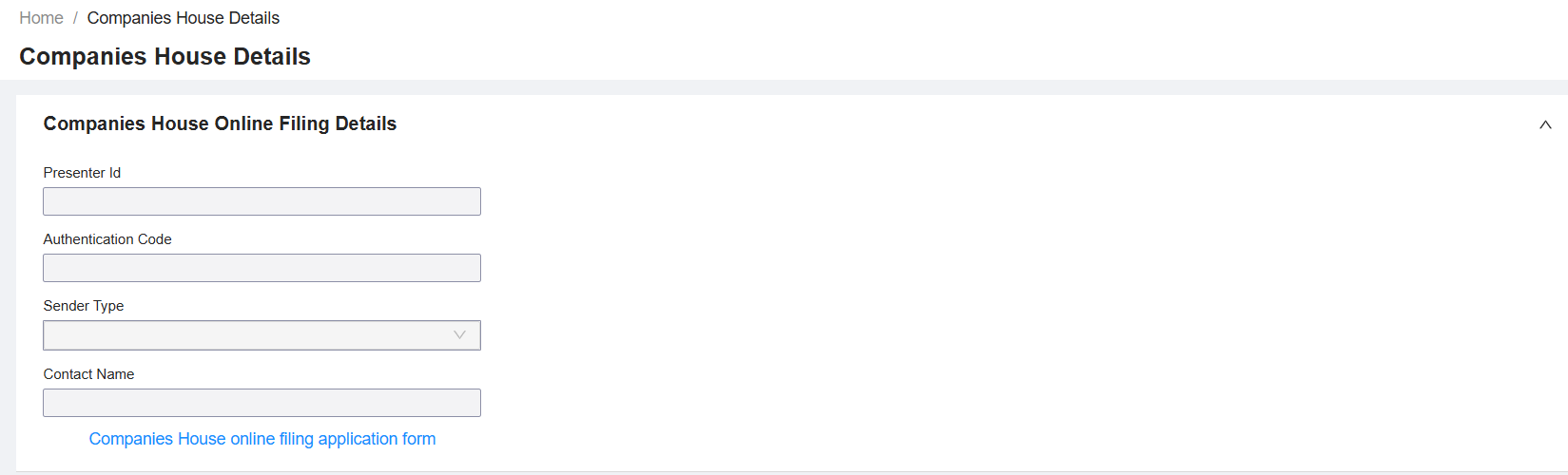Collapse the Companies House Online Filing Details panel

(x=1545, y=124)
